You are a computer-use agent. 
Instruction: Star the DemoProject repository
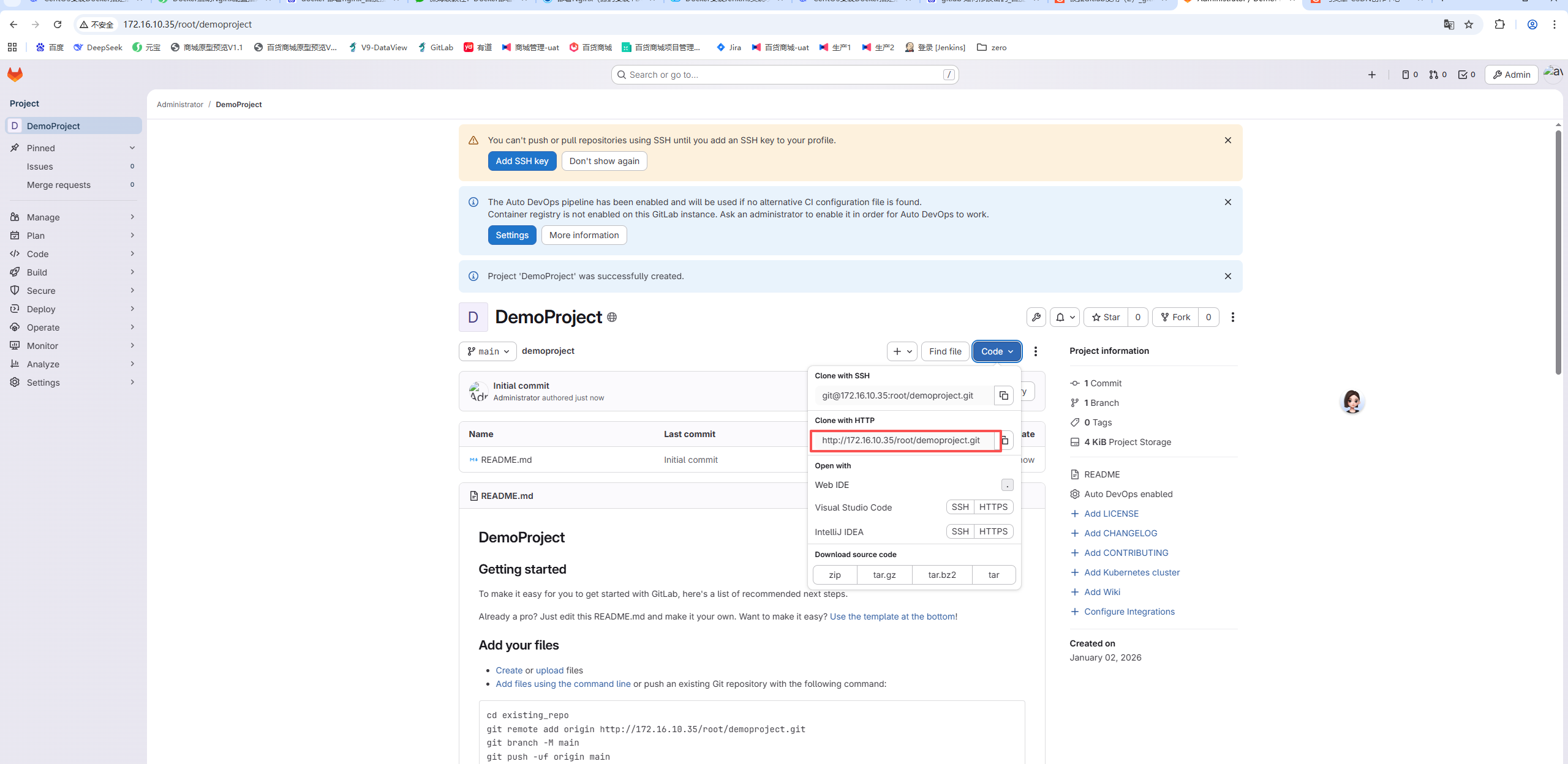[1106, 317]
